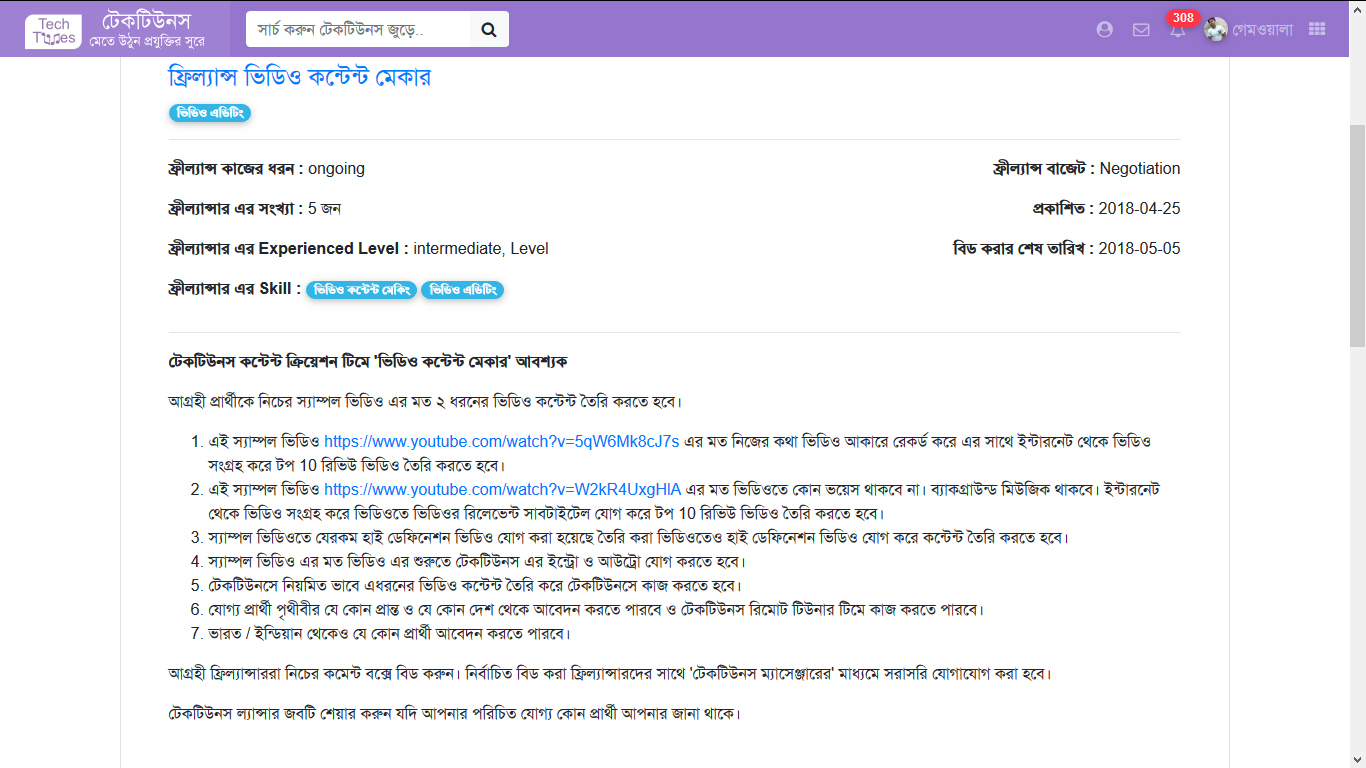Open the user account icon
Image resolution: width=1366 pixels, height=768 pixels.
tap(1105, 29)
